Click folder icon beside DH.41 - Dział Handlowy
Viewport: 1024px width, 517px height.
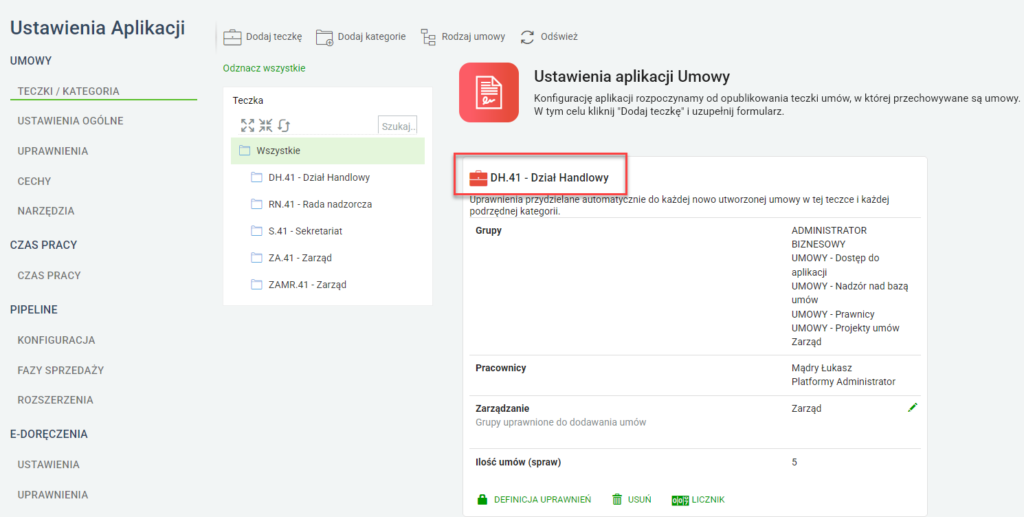257,178
